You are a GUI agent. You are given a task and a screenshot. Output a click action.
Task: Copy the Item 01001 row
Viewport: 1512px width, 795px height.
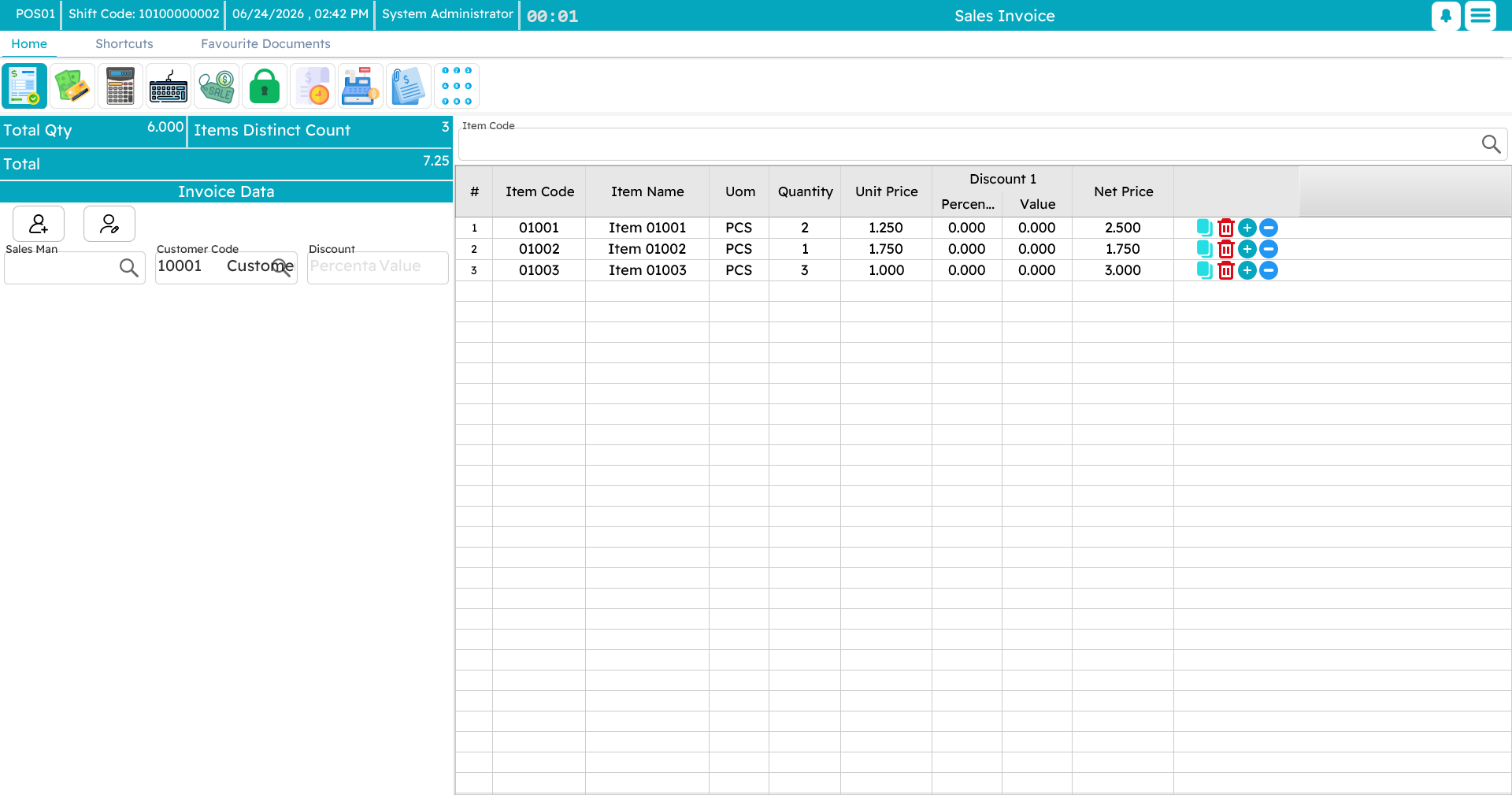point(1204,228)
